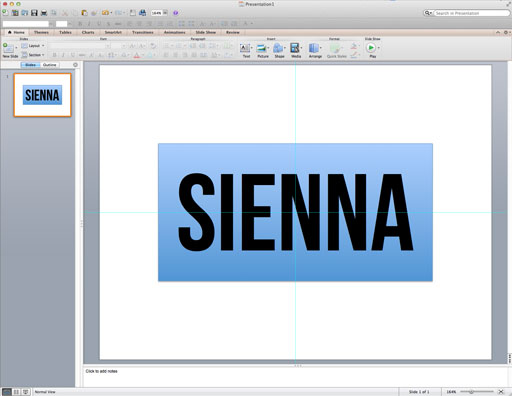The image size is (512, 396).
Task: Select the Slides pane tab
Action: pyautogui.click(x=30, y=65)
